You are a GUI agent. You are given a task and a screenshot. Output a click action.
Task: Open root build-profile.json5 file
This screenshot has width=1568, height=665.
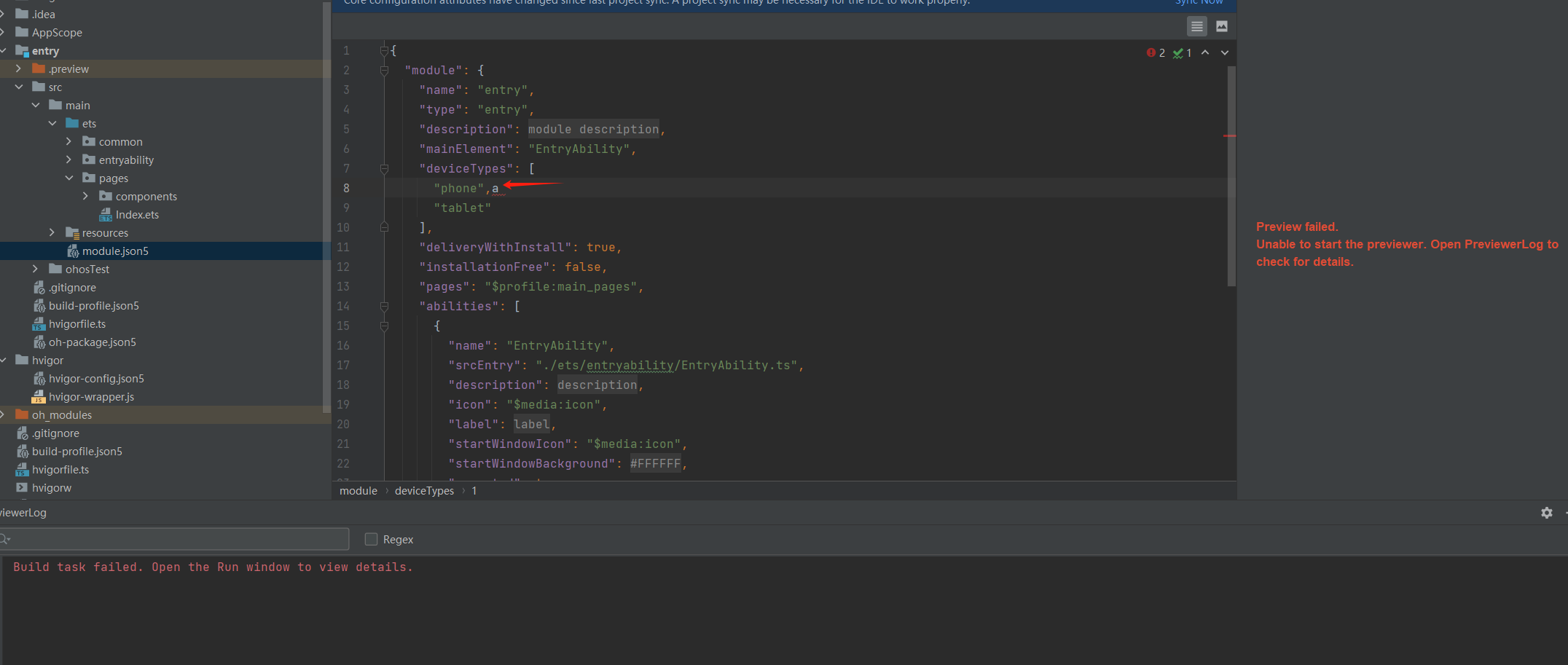pyautogui.click(x=77, y=452)
